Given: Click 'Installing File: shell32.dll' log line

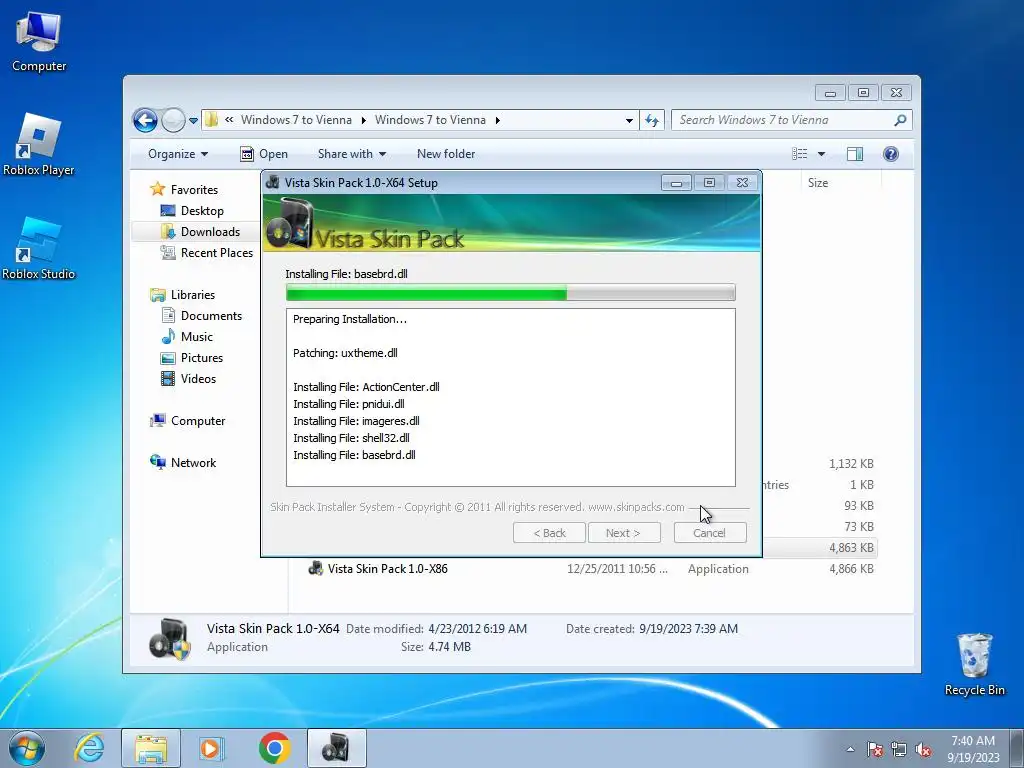Looking at the screenshot, I should 351,438.
